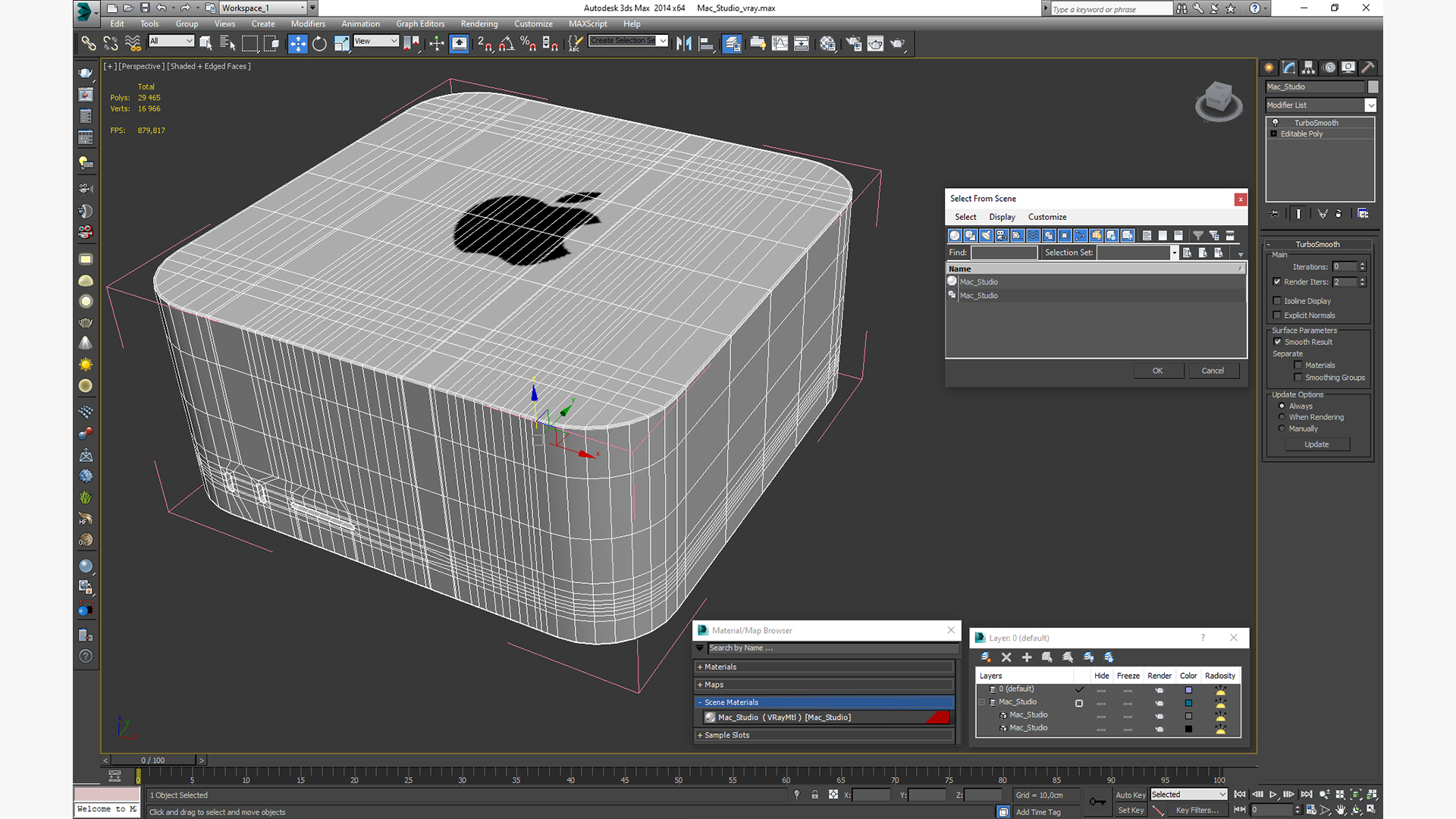This screenshot has height=819, width=1456.
Task: Activate the Select and Rotate tool
Action: click(x=319, y=43)
